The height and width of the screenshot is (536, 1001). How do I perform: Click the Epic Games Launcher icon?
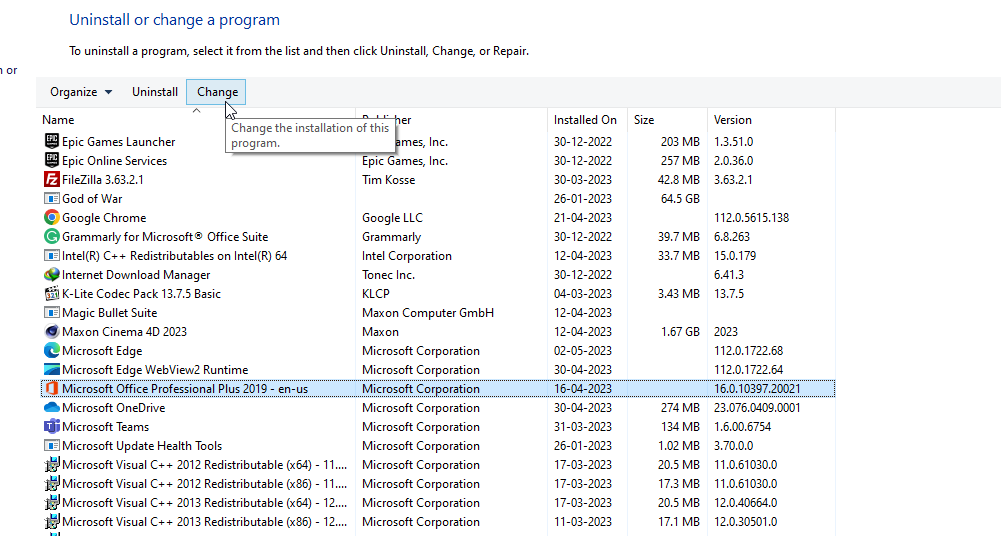[x=52, y=141]
